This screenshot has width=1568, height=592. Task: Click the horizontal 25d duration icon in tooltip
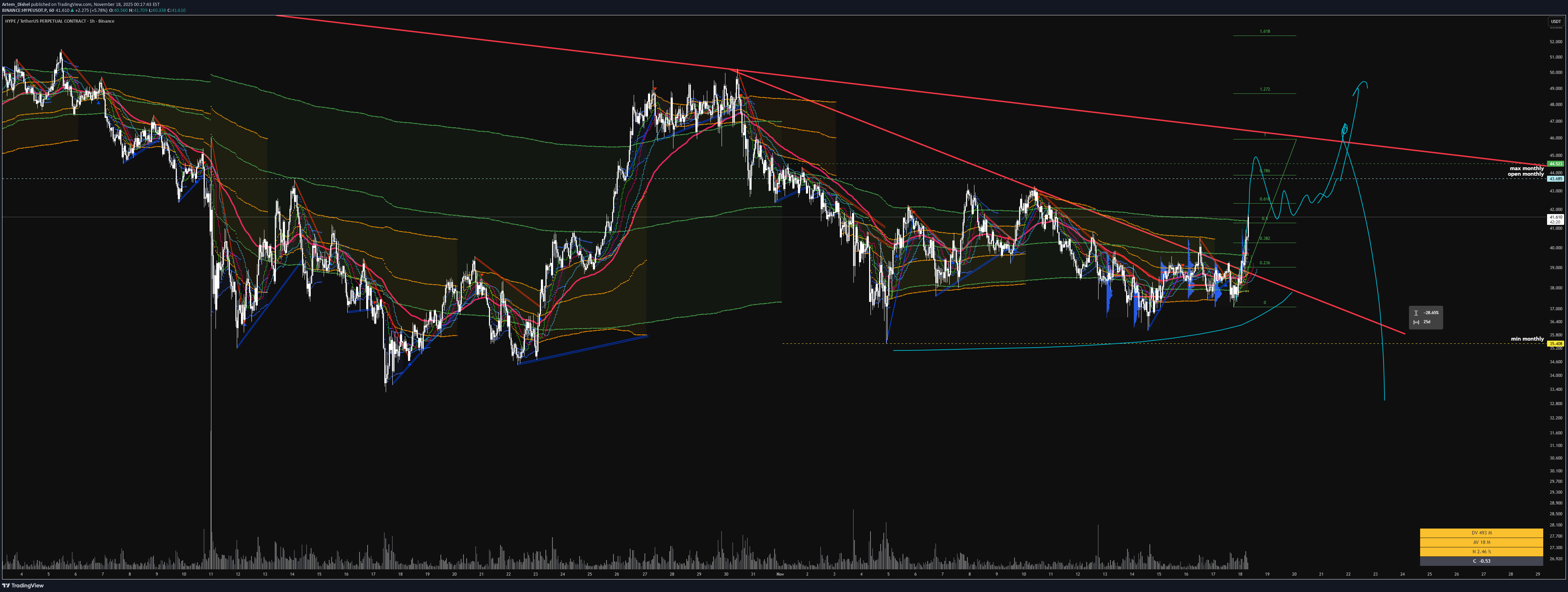1416,322
